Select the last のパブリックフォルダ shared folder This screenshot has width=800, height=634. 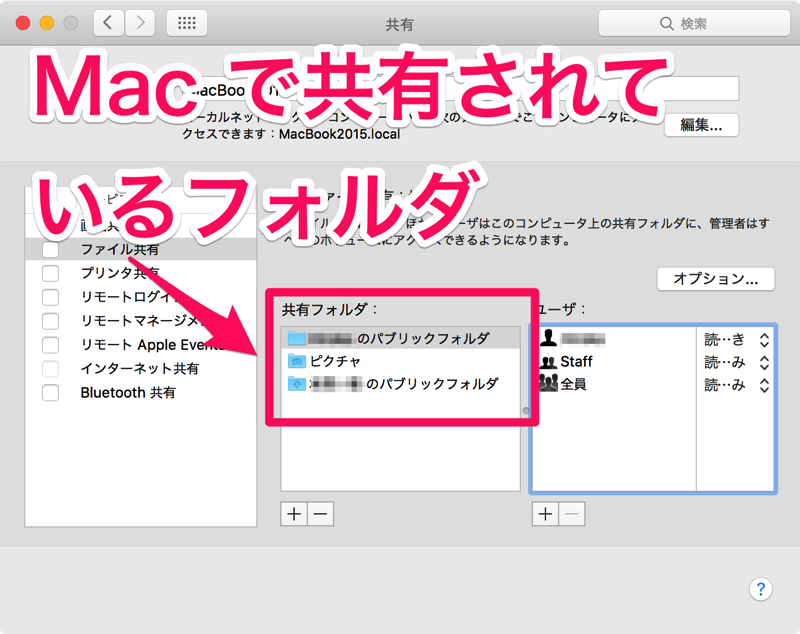[401, 384]
